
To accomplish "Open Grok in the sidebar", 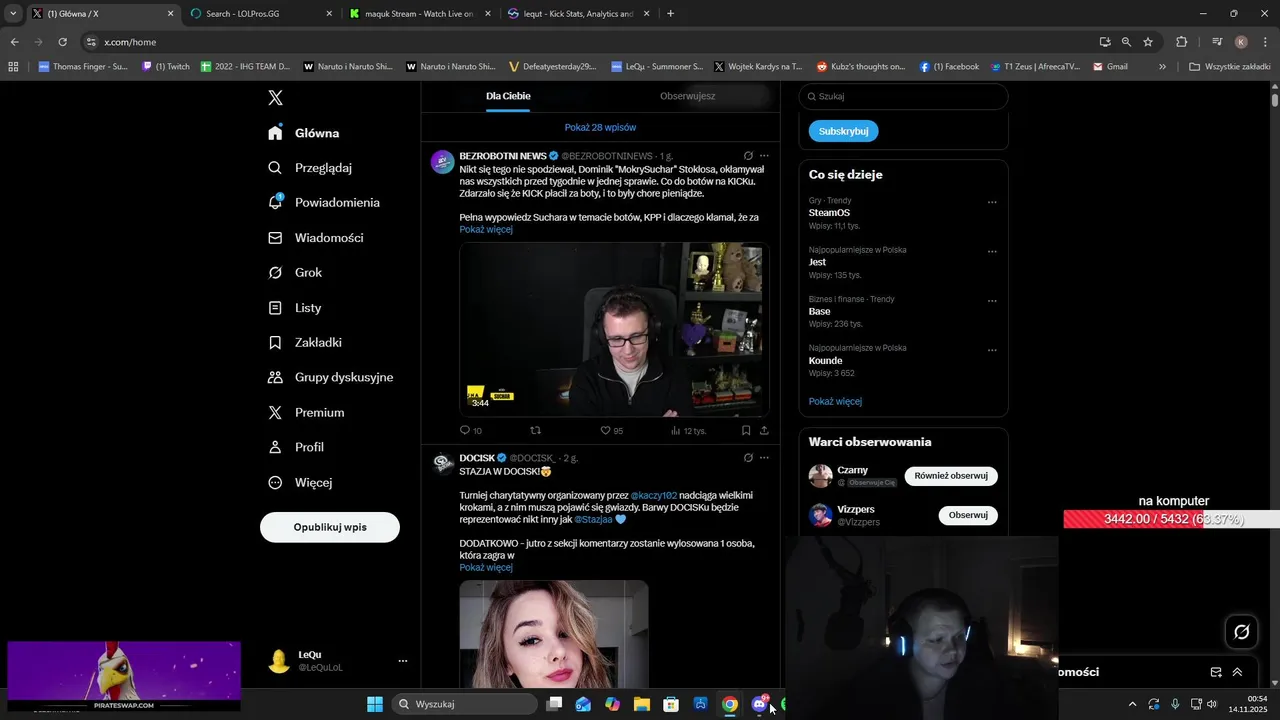I will coord(295,273).
